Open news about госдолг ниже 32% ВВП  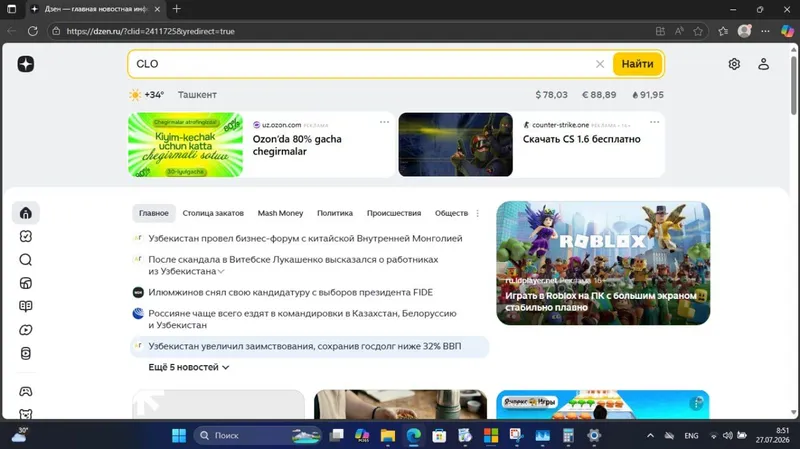305,346
